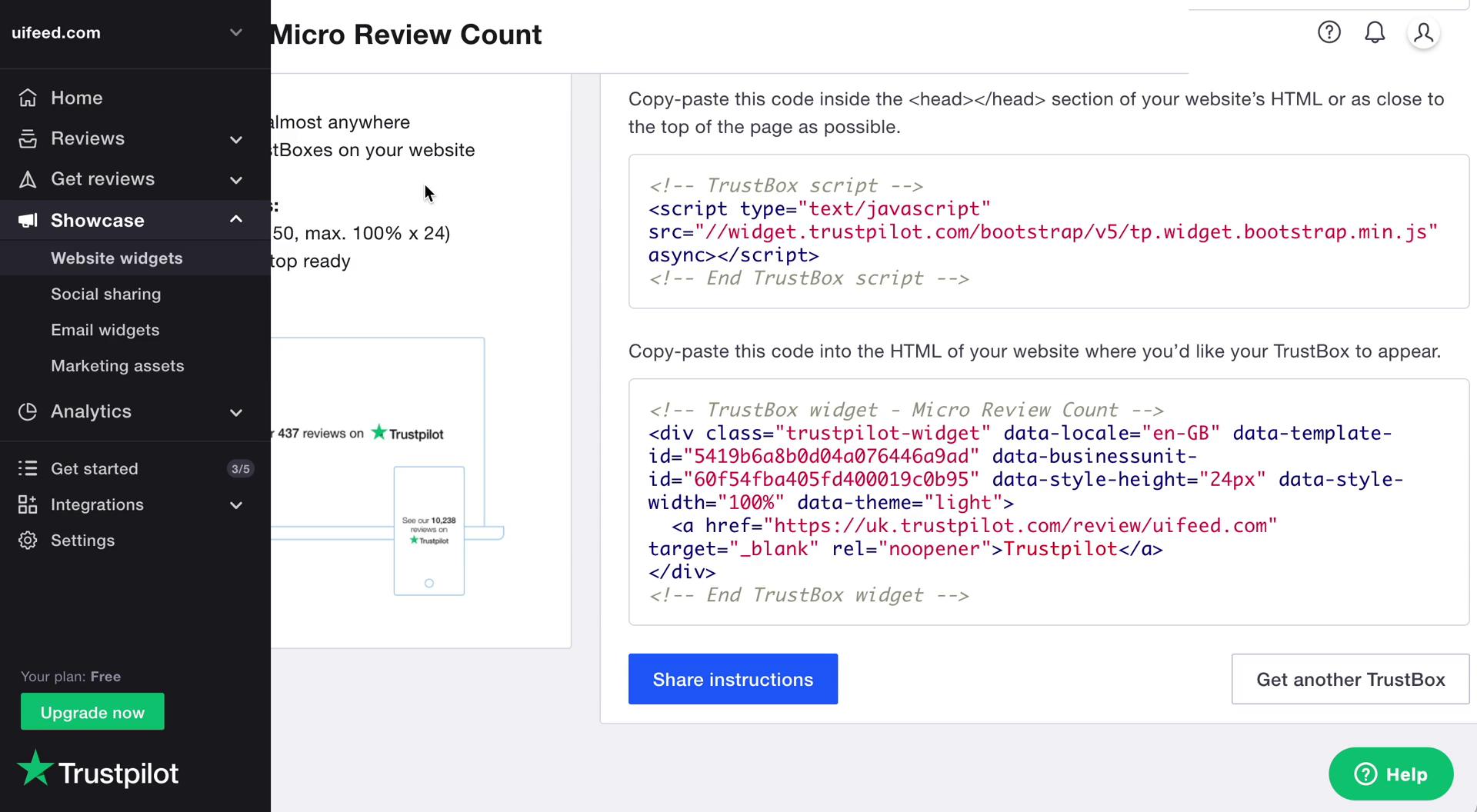Click the 3/5 progress badge

(x=240, y=468)
